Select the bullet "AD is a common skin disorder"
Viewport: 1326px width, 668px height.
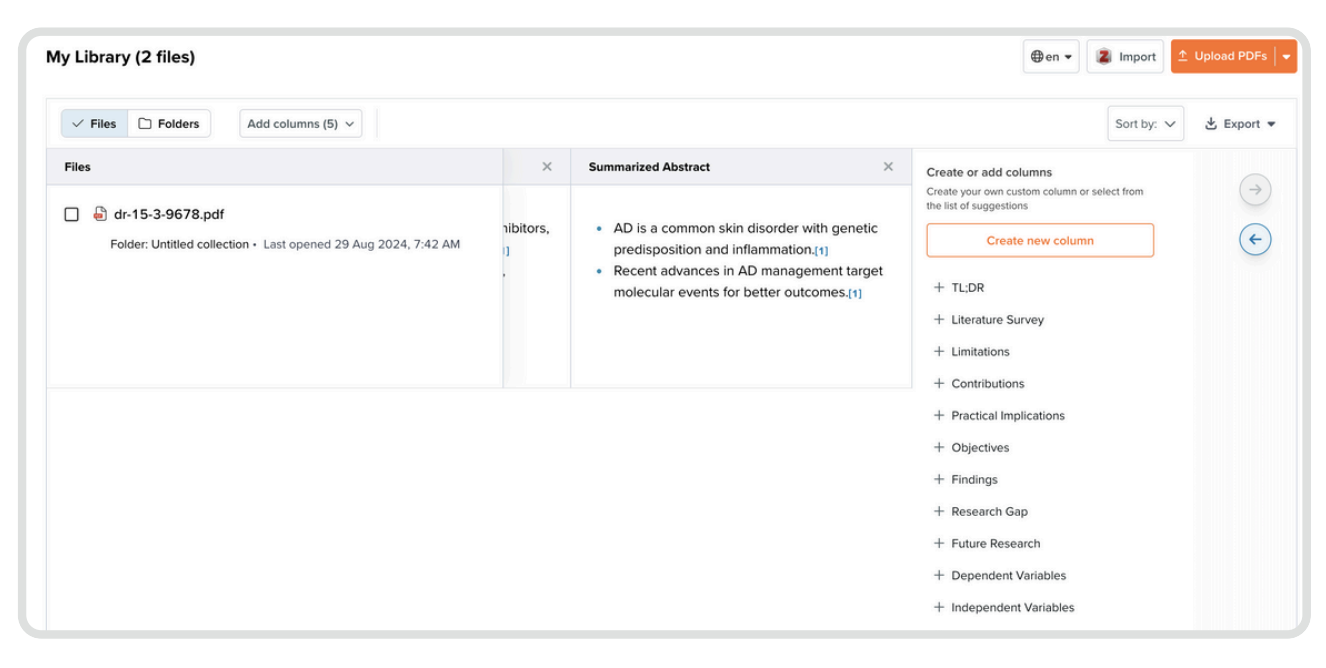click(745, 239)
